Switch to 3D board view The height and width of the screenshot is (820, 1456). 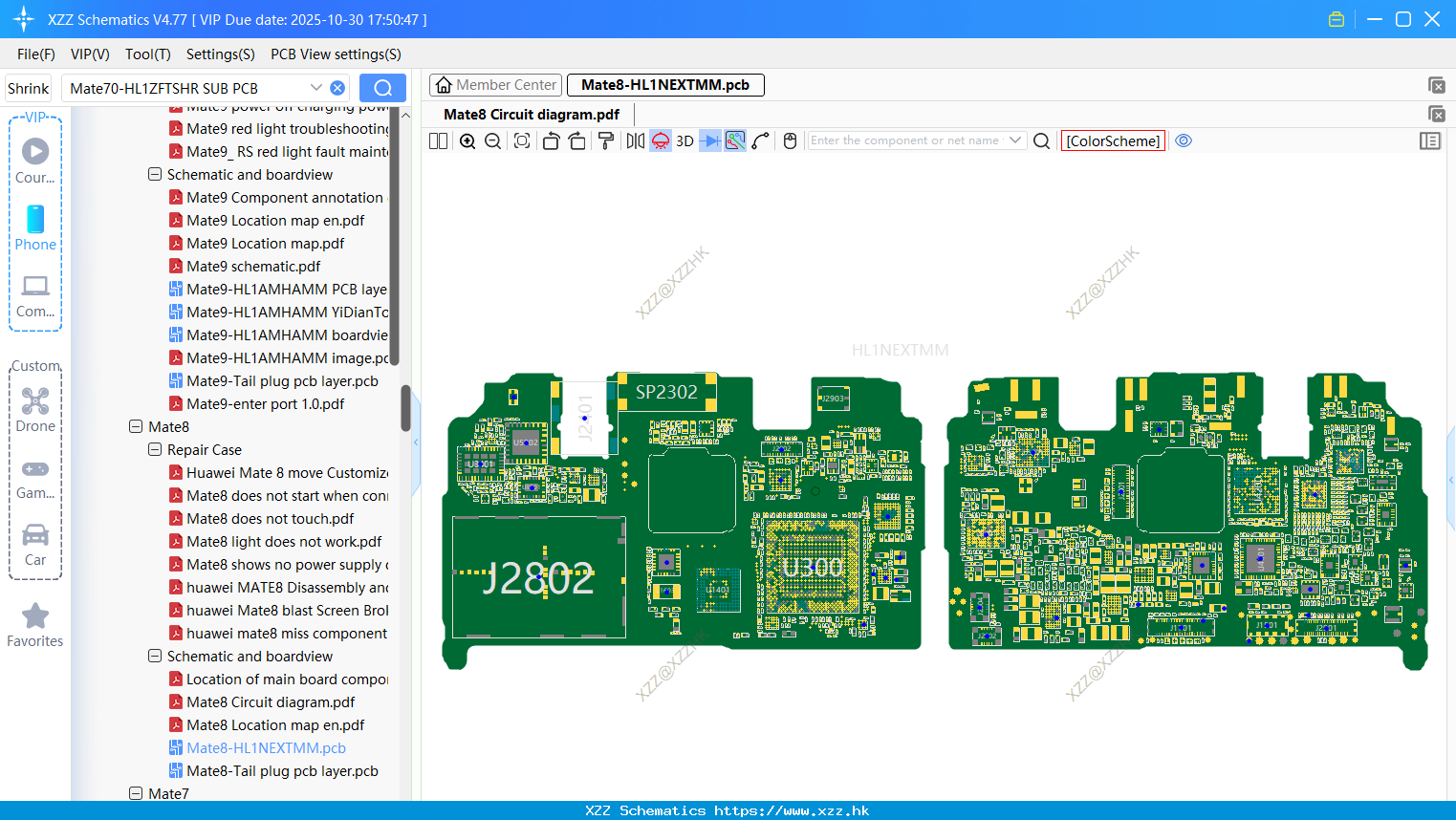point(685,140)
